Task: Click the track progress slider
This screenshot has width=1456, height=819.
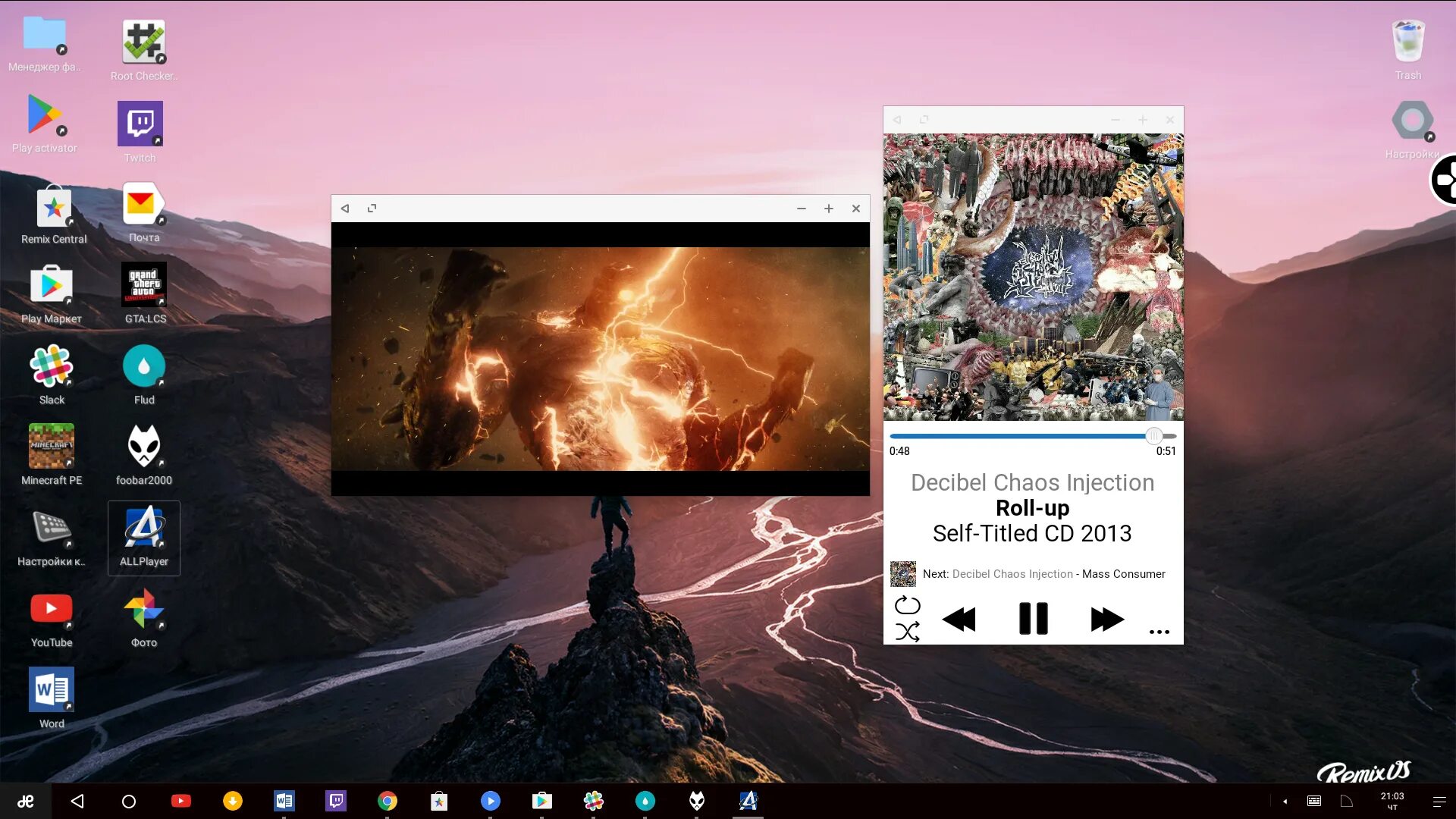Action: click(x=1031, y=436)
